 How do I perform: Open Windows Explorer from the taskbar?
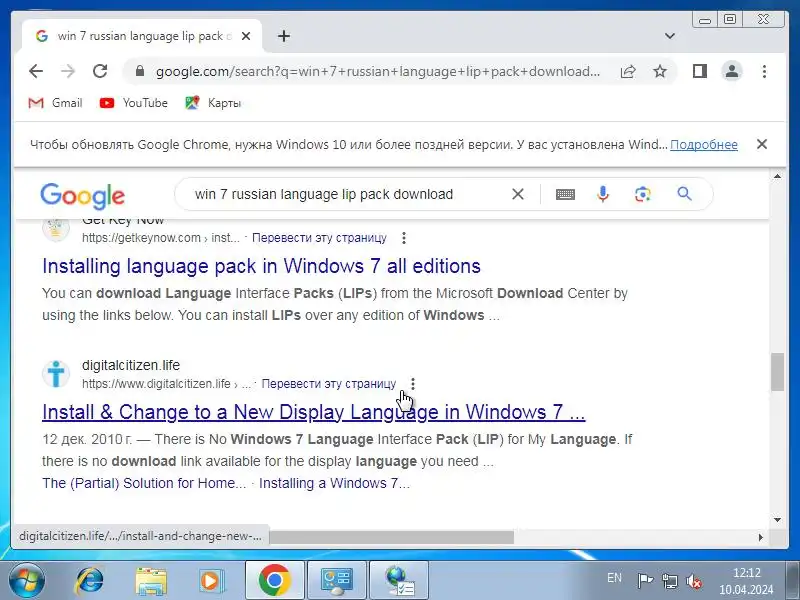(151, 581)
